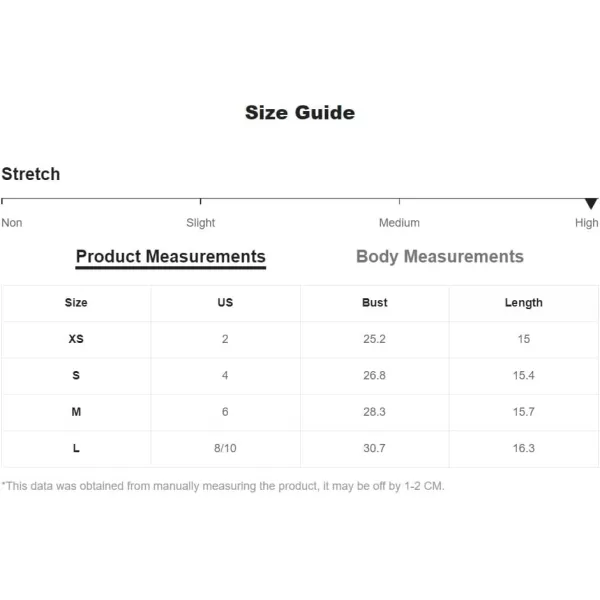Select the Product Measurements tab
The height and width of the screenshot is (600, 600).
point(171,256)
